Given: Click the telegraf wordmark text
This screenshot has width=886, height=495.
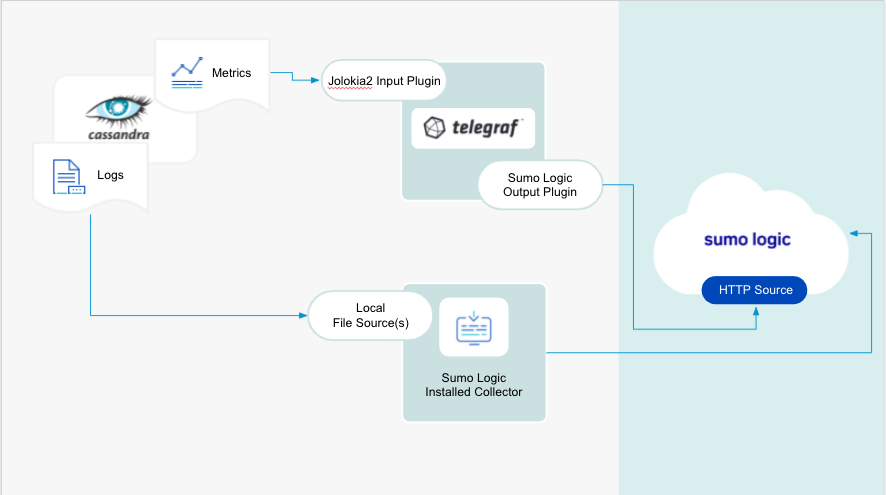Looking at the screenshot, I should (x=486, y=129).
